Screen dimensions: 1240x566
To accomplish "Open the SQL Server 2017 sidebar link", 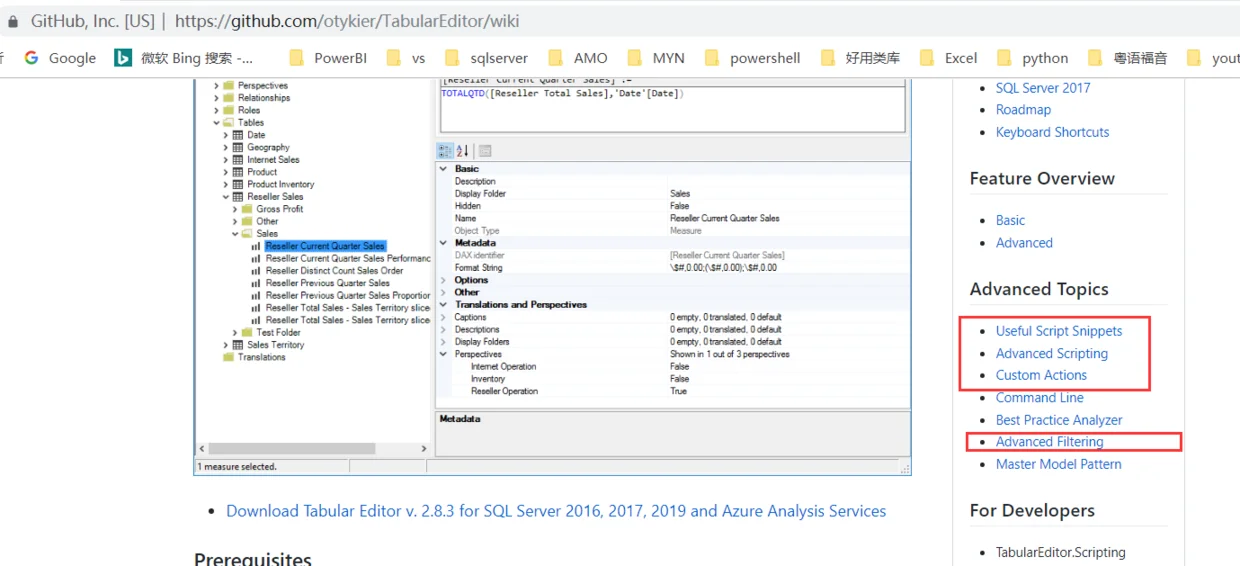I will (1043, 88).
